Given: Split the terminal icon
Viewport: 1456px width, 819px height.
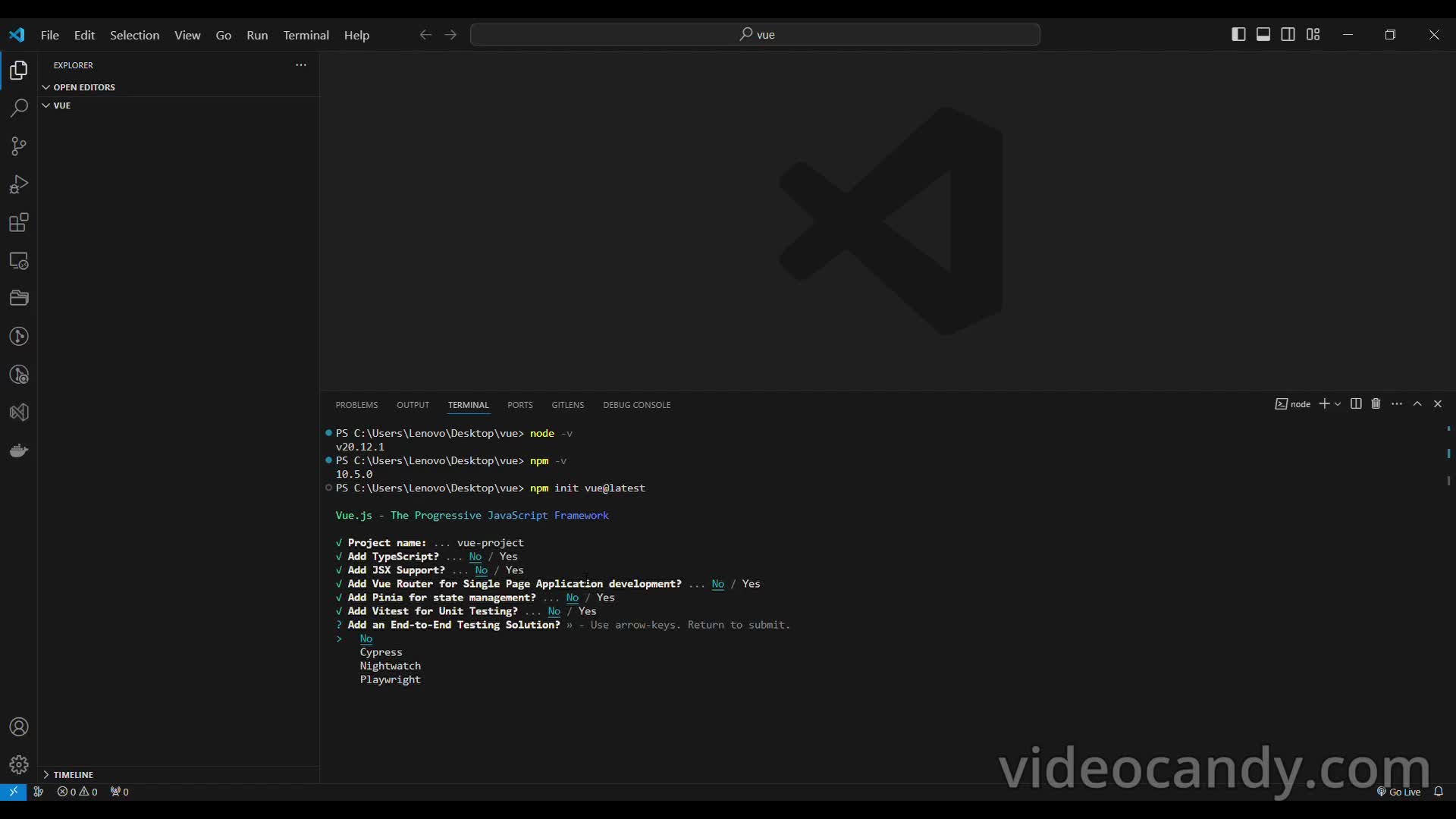Looking at the screenshot, I should click(x=1356, y=404).
